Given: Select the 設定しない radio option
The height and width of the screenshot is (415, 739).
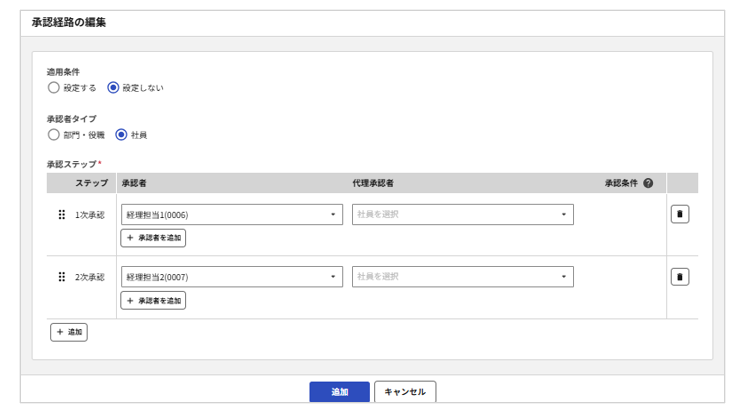Looking at the screenshot, I should point(113,88).
